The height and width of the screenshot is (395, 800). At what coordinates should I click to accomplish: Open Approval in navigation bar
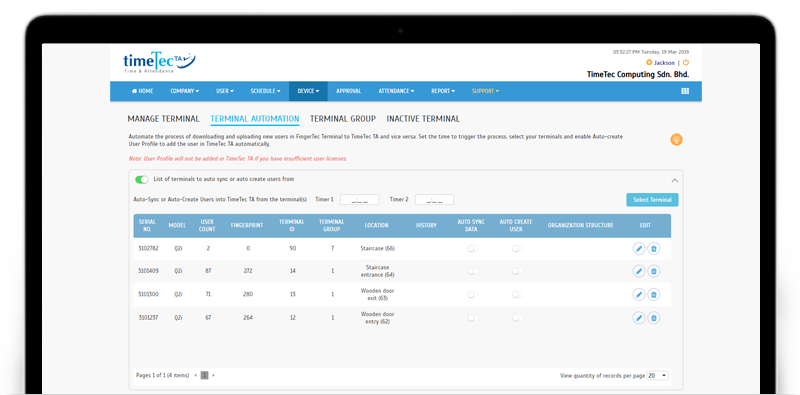click(348, 91)
